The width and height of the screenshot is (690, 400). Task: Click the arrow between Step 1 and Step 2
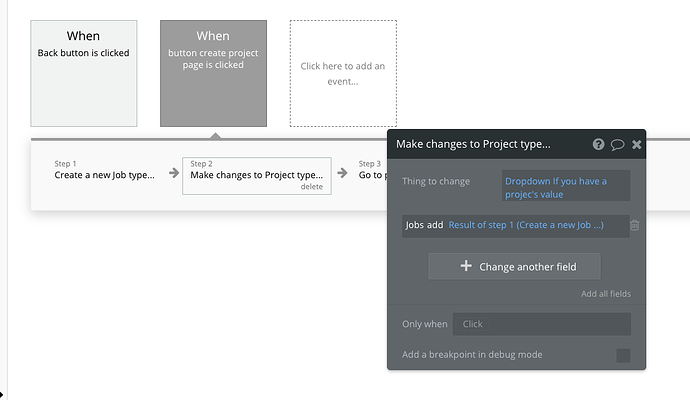click(x=171, y=174)
